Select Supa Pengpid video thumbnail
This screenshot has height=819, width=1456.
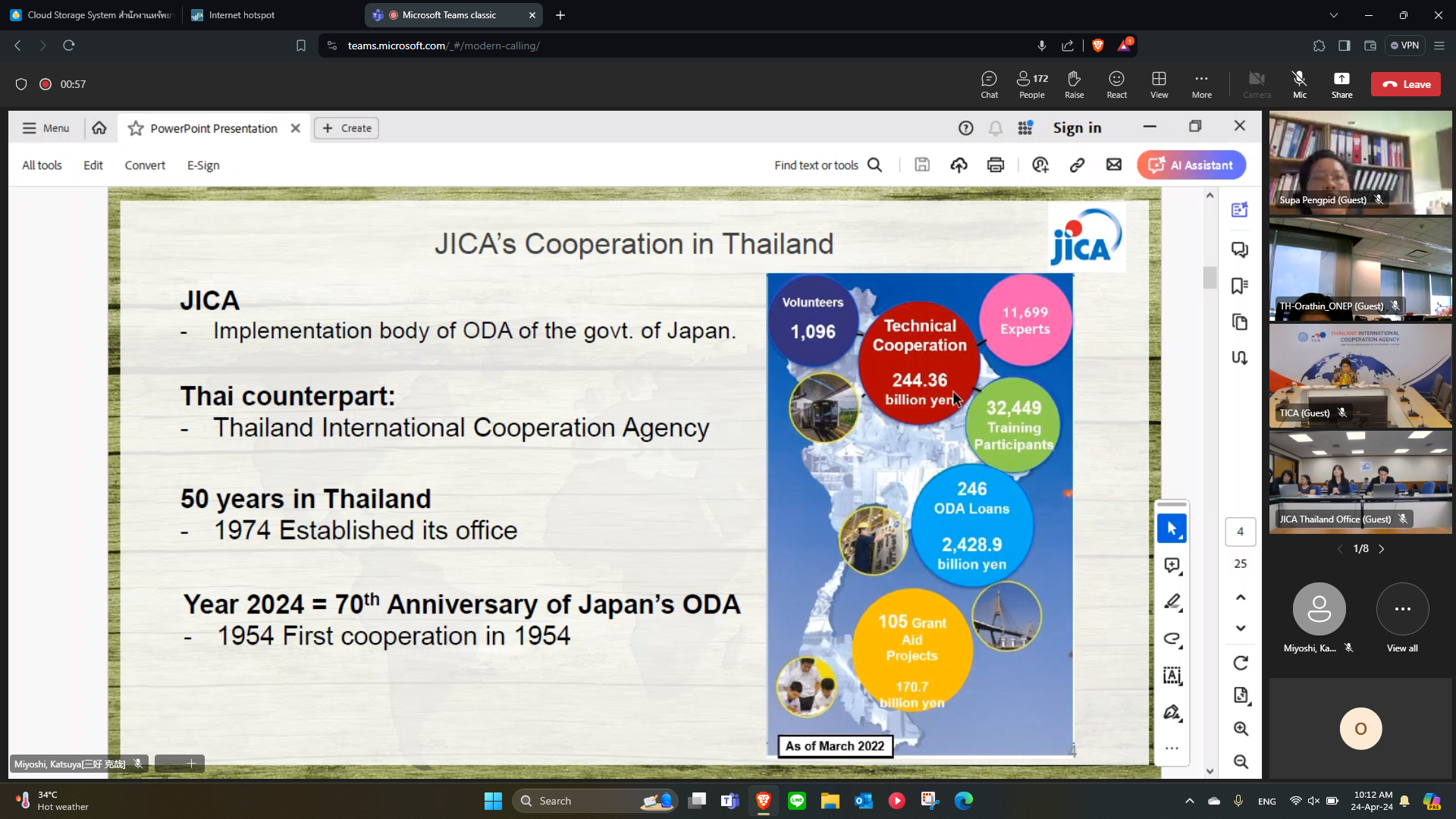click(x=1360, y=163)
